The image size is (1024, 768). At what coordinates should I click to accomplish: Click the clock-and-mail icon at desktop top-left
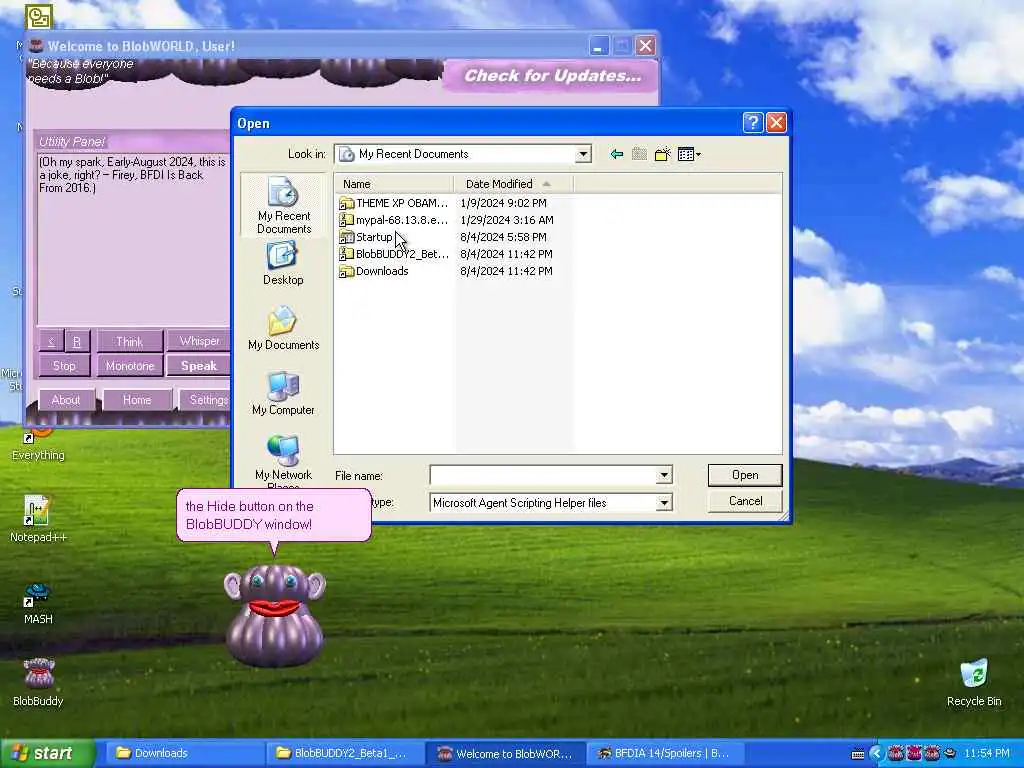[39, 16]
